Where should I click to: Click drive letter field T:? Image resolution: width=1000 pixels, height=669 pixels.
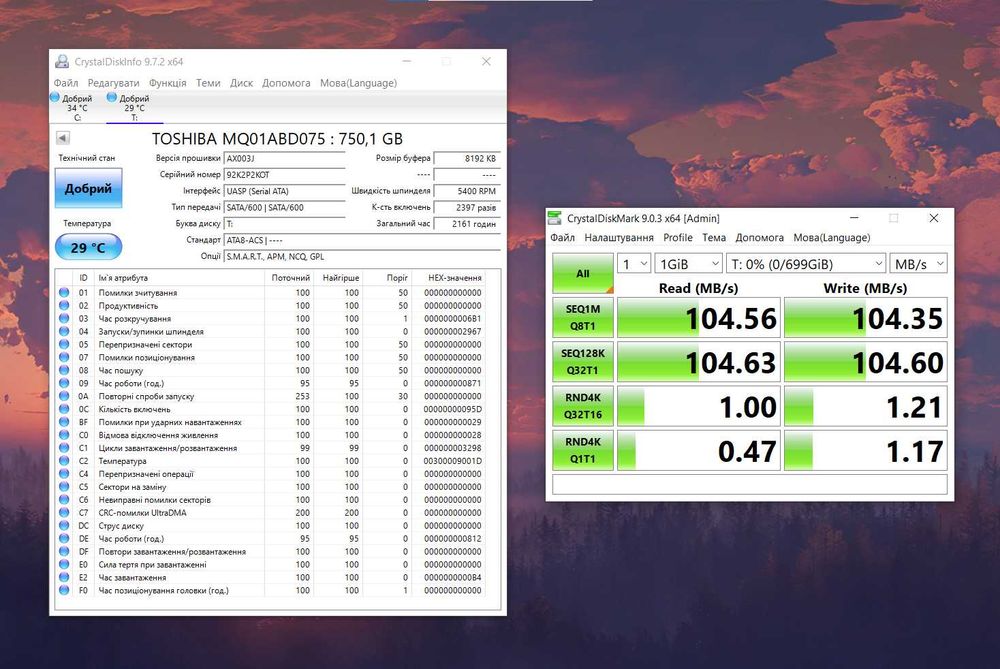[x=284, y=224]
